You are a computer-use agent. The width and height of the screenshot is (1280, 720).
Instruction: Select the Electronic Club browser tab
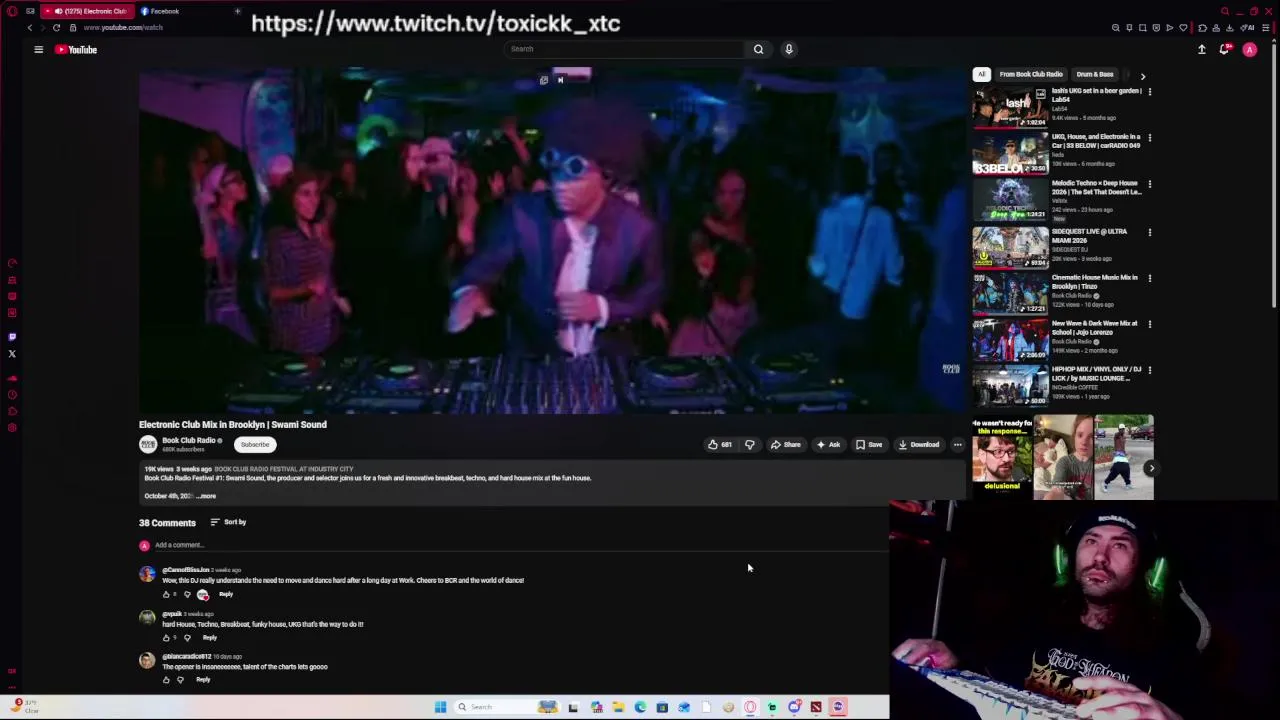coord(87,11)
